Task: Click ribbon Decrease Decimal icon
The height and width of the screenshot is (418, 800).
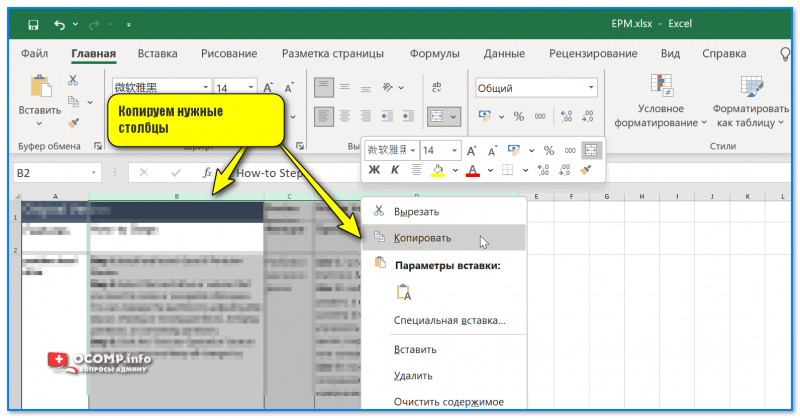Action: click(x=587, y=116)
